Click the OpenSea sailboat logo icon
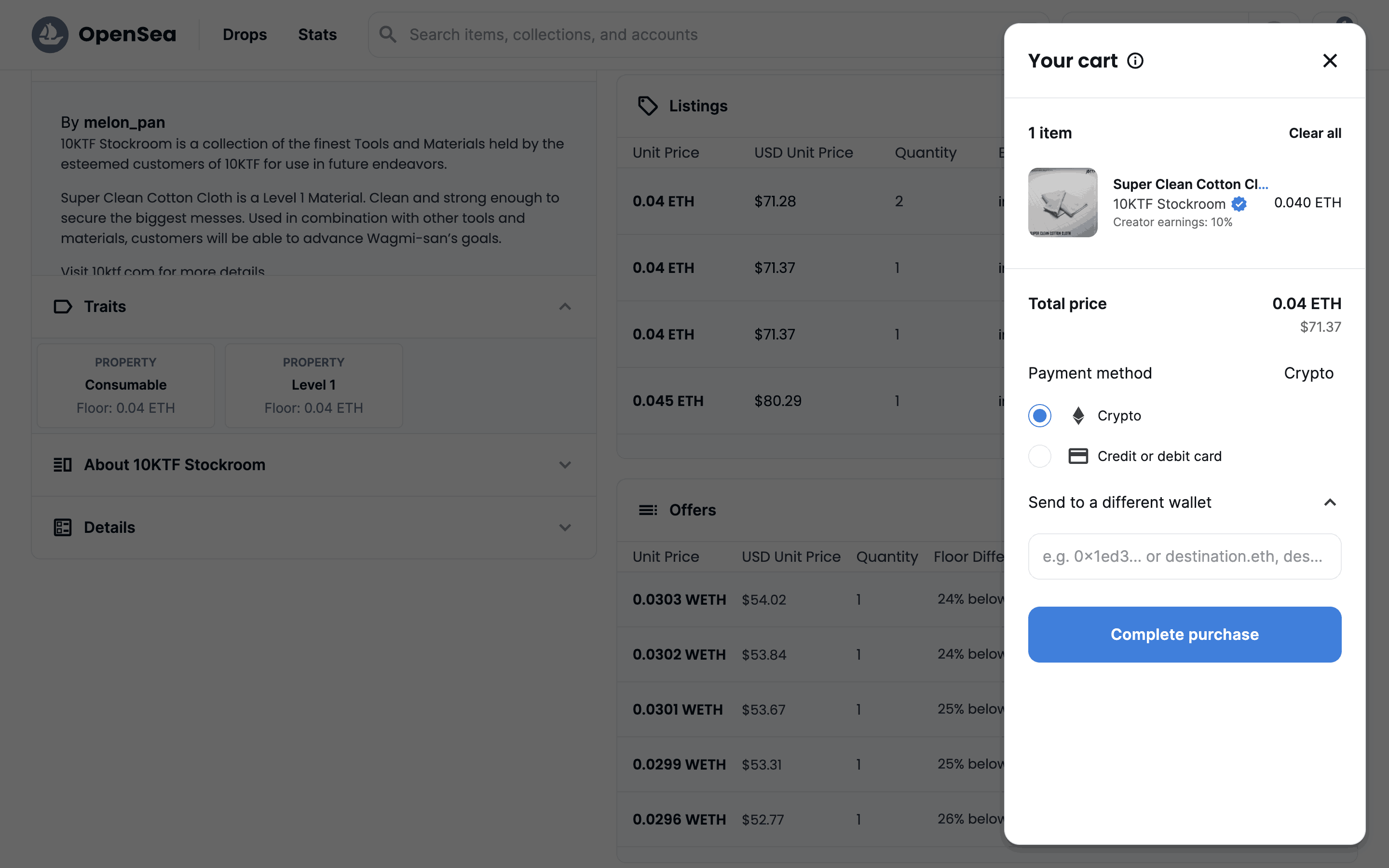 pyautogui.click(x=50, y=34)
